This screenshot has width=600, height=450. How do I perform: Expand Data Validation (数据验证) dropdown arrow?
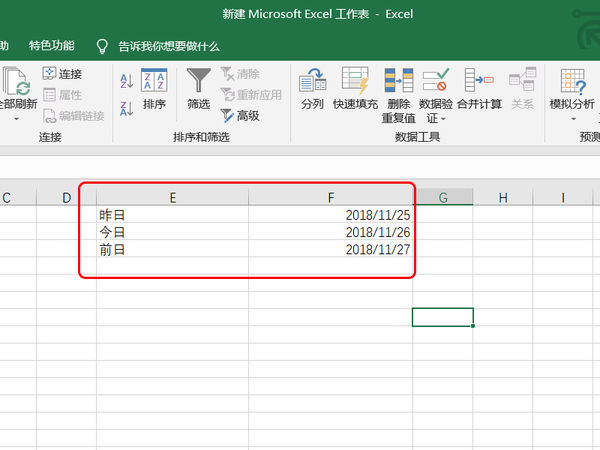(x=443, y=119)
